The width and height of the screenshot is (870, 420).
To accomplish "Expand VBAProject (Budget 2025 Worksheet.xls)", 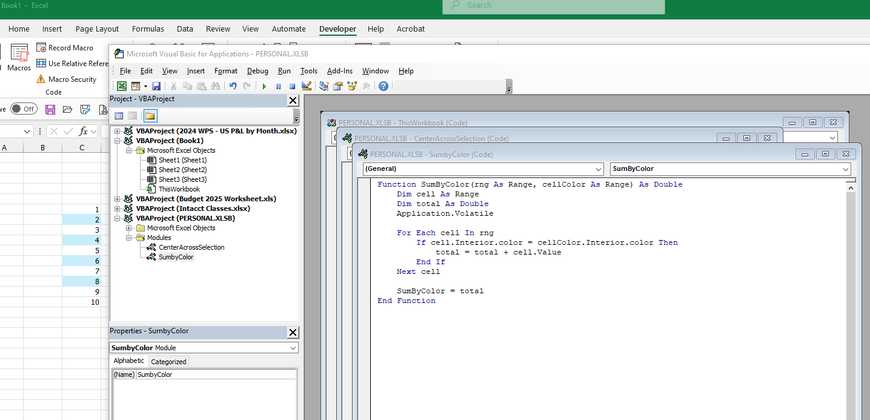I will (117, 199).
